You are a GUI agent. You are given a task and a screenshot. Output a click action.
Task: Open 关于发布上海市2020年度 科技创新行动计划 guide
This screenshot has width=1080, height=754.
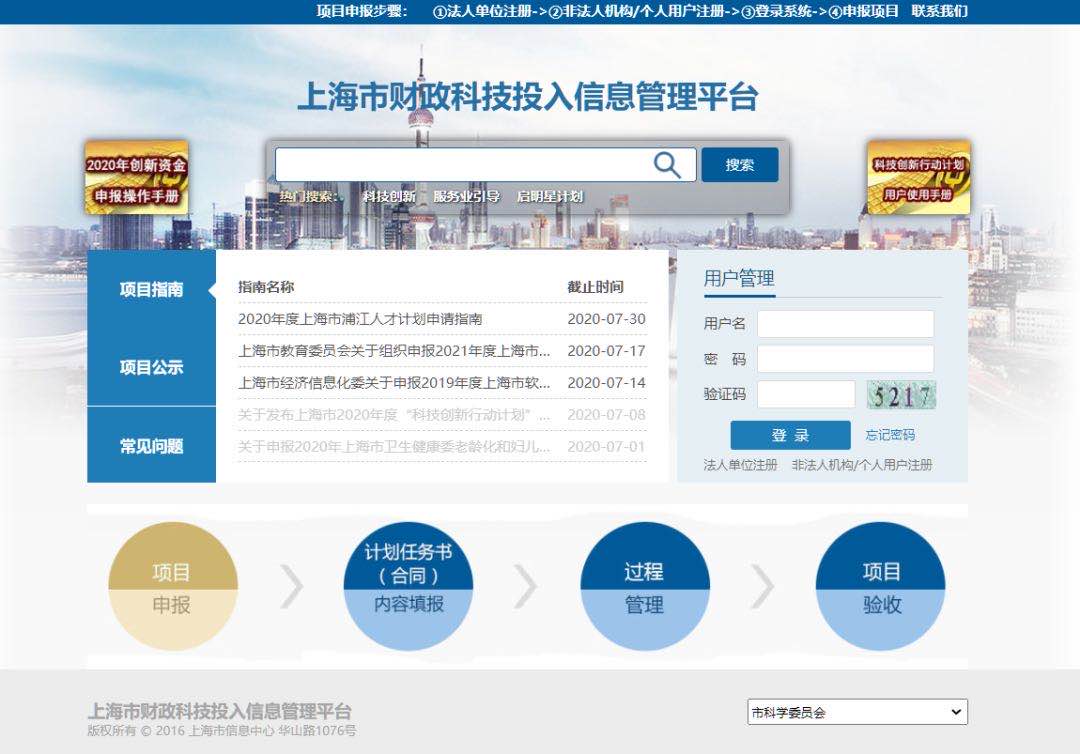click(x=394, y=415)
